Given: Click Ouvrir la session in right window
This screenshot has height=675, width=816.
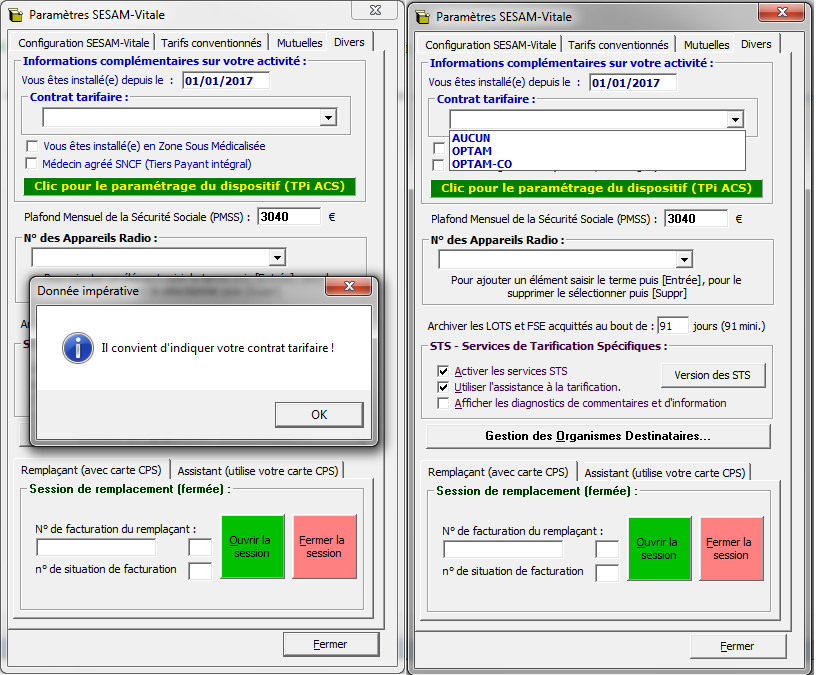Looking at the screenshot, I should (x=659, y=549).
